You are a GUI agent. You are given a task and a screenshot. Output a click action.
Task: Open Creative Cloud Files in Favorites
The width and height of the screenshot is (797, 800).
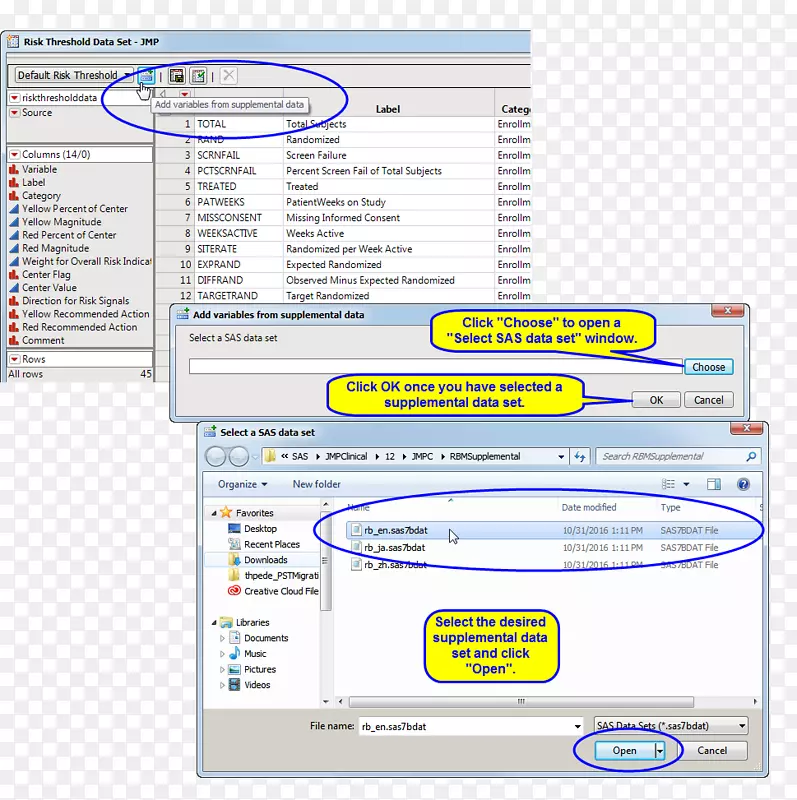[280, 591]
